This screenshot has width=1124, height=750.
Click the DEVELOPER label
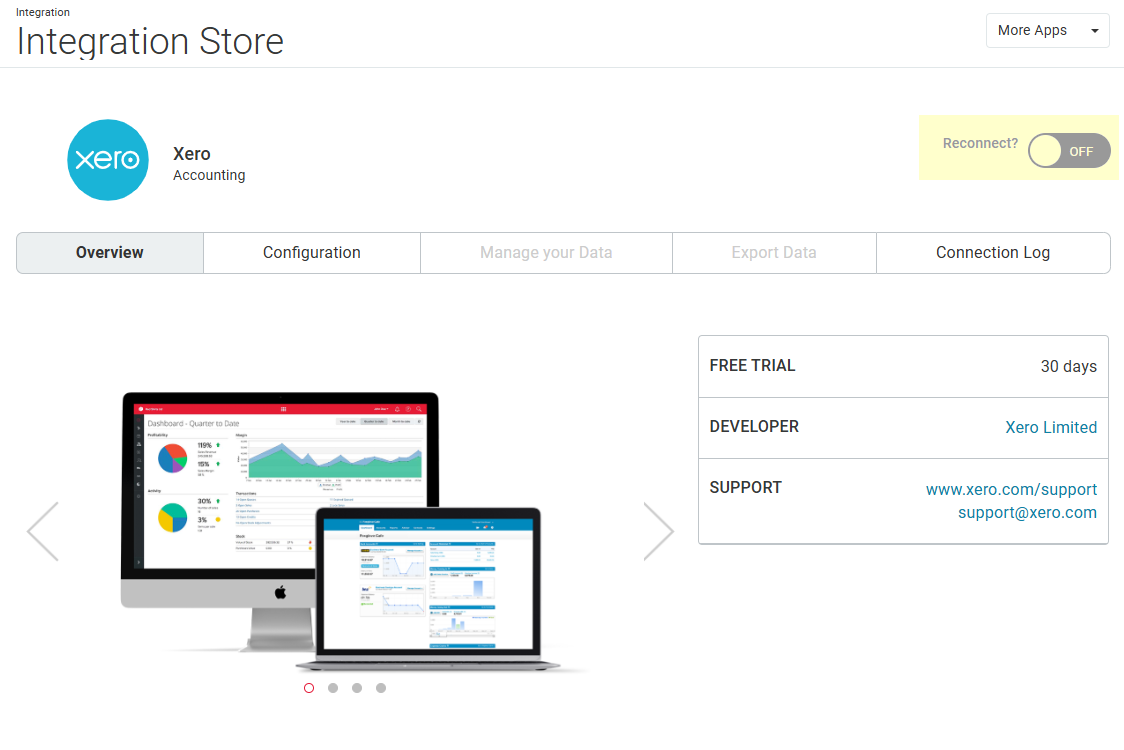pyautogui.click(x=754, y=427)
